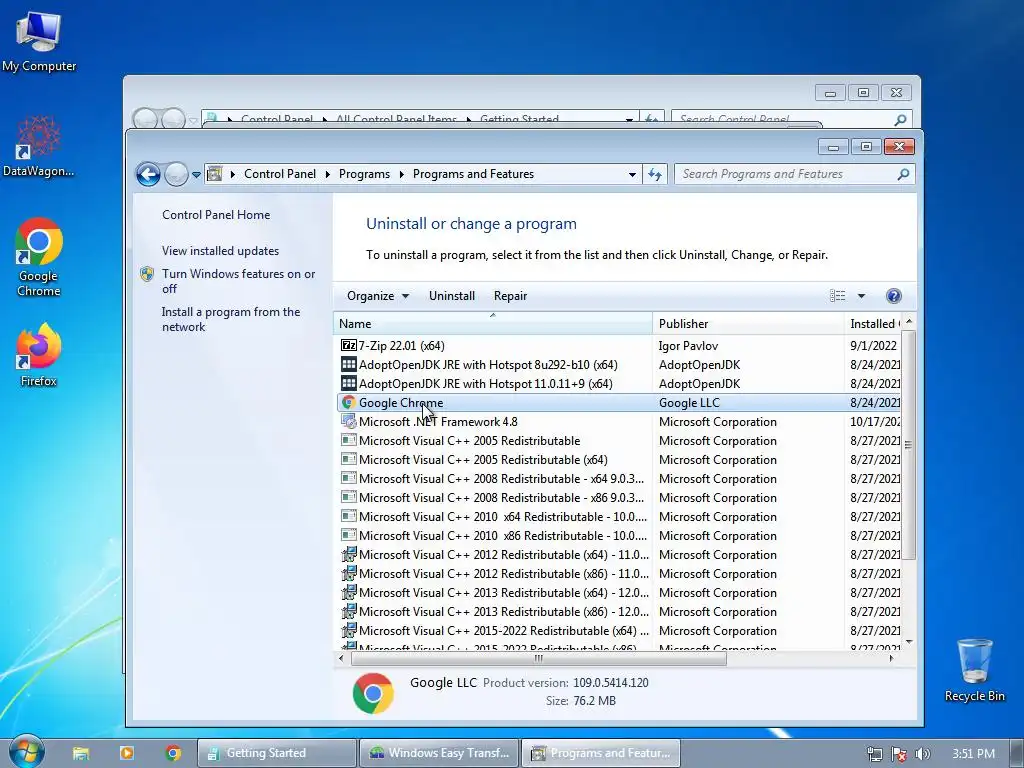Image resolution: width=1024 pixels, height=768 pixels.
Task: Launch Google Chrome from desktop shortcut
Action: coord(39,257)
